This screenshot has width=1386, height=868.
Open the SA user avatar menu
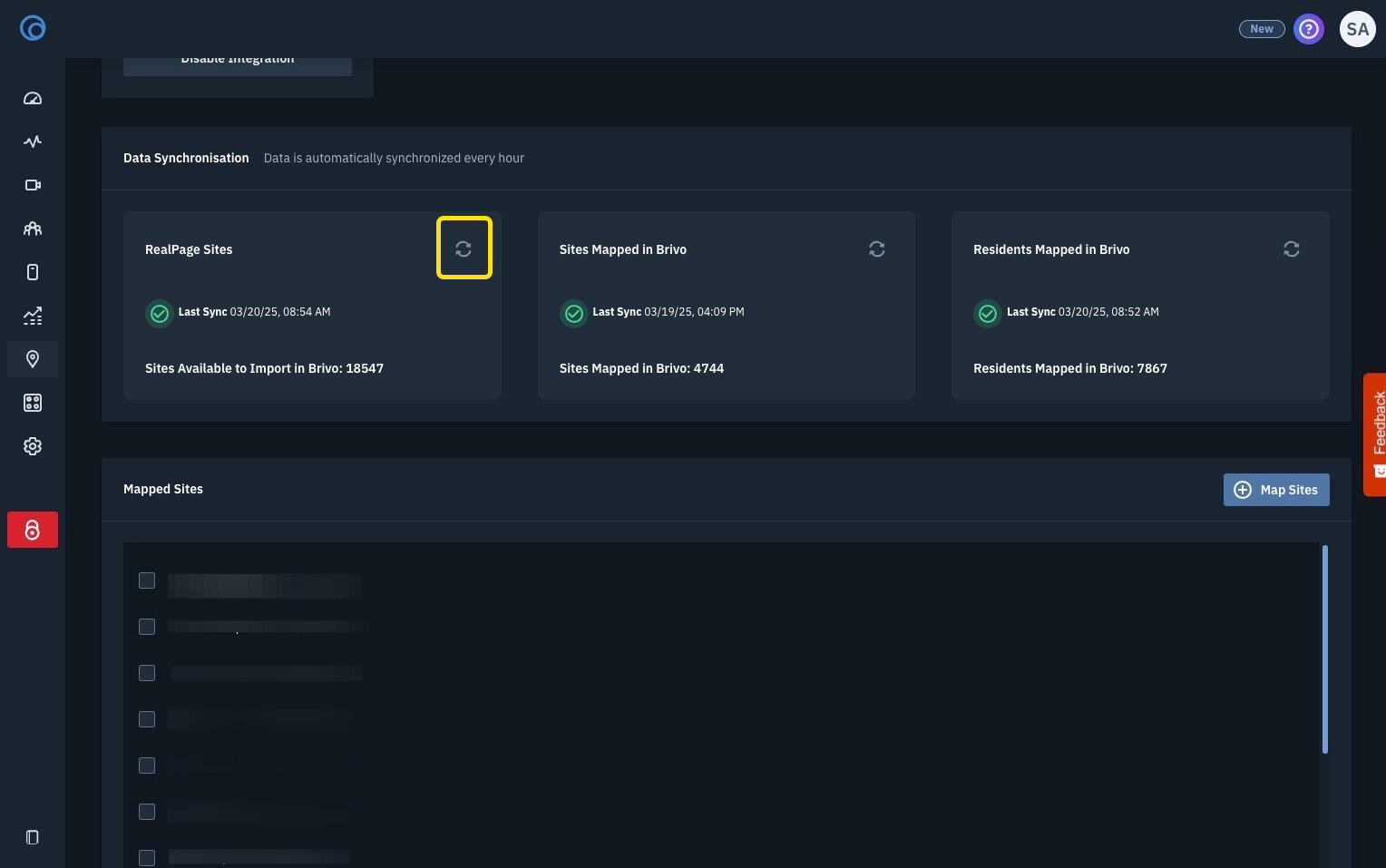point(1358,29)
